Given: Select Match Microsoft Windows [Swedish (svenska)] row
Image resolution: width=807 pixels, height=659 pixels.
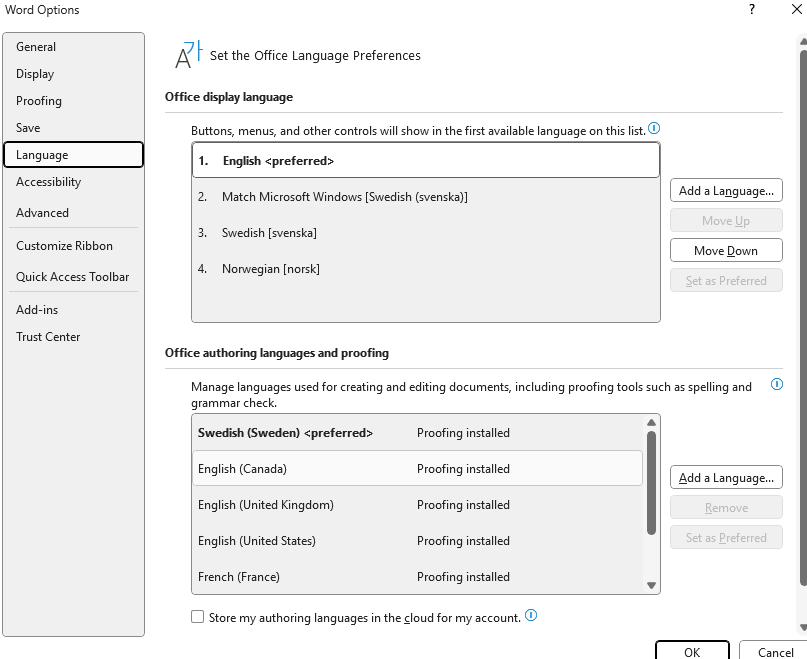Looking at the screenshot, I should [426, 197].
